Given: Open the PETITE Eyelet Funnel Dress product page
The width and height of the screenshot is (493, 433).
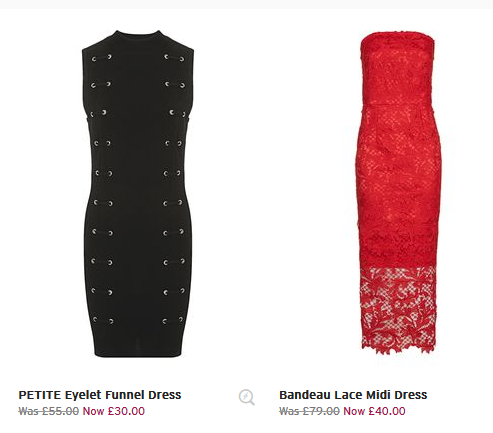Looking at the screenshot, I should [x=100, y=395].
